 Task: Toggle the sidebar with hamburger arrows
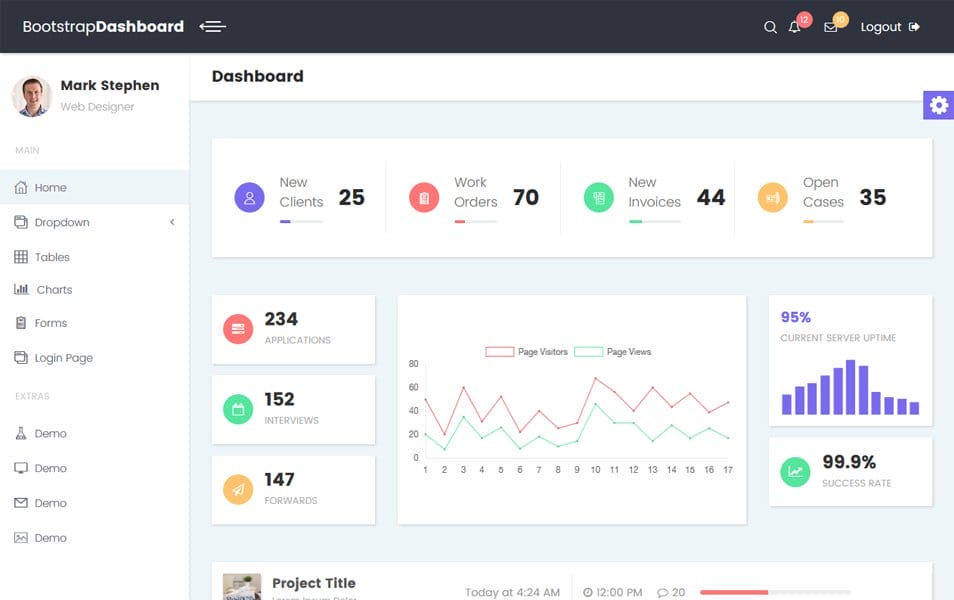pos(212,27)
